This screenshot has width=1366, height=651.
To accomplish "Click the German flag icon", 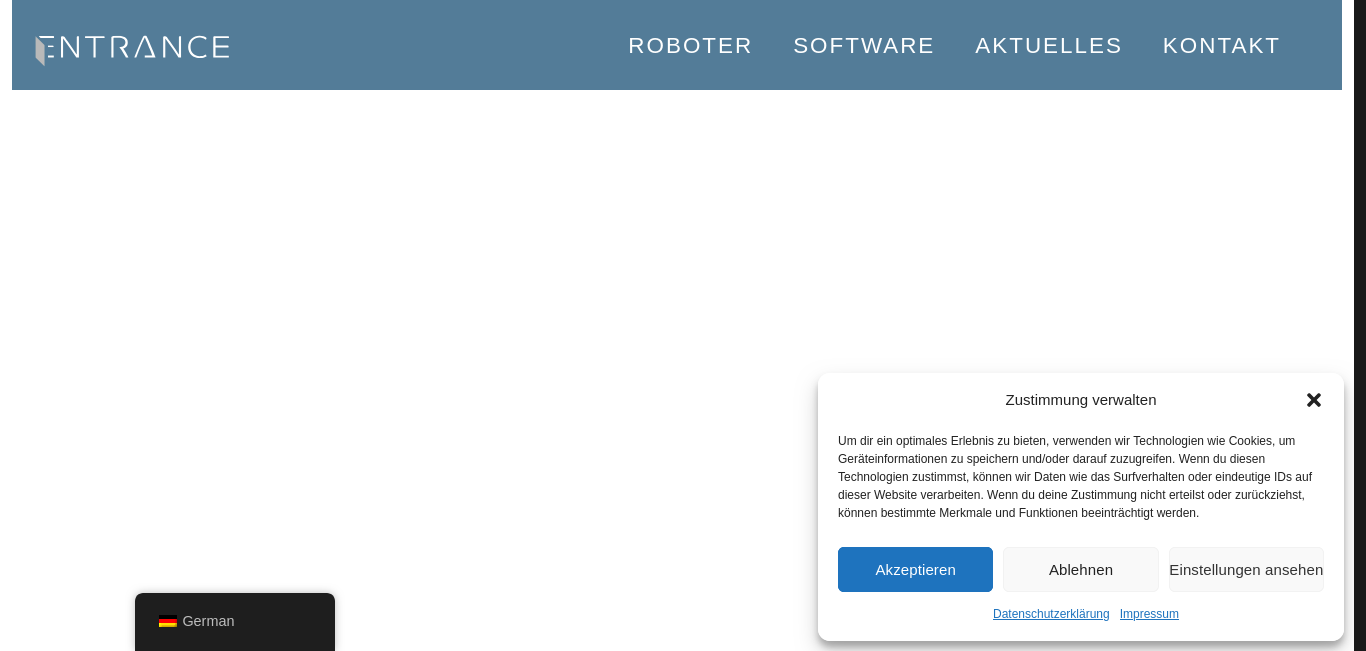I will (168, 621).
